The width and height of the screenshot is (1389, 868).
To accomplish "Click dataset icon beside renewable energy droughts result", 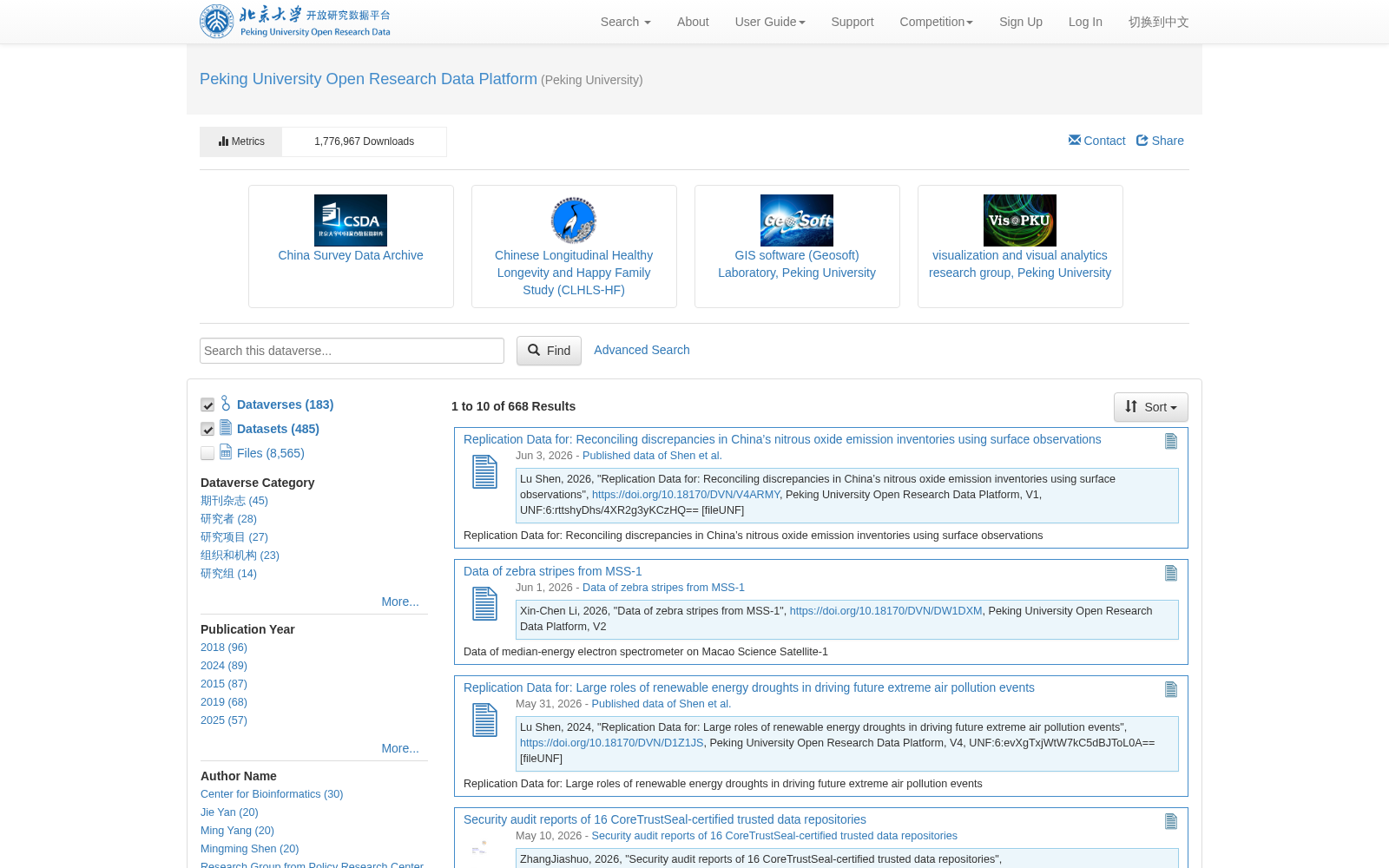I will tap(484, 720).
